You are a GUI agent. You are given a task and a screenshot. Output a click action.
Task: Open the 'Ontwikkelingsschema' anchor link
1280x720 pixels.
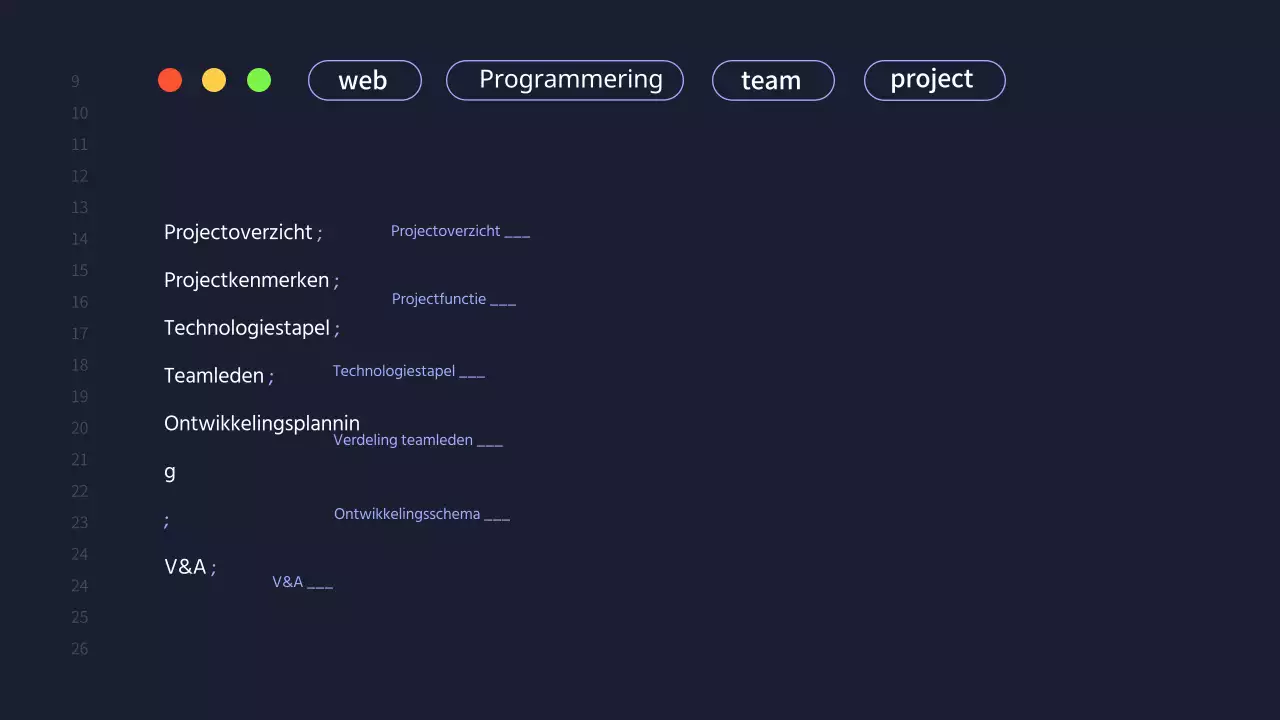click(x=407, y=514)
